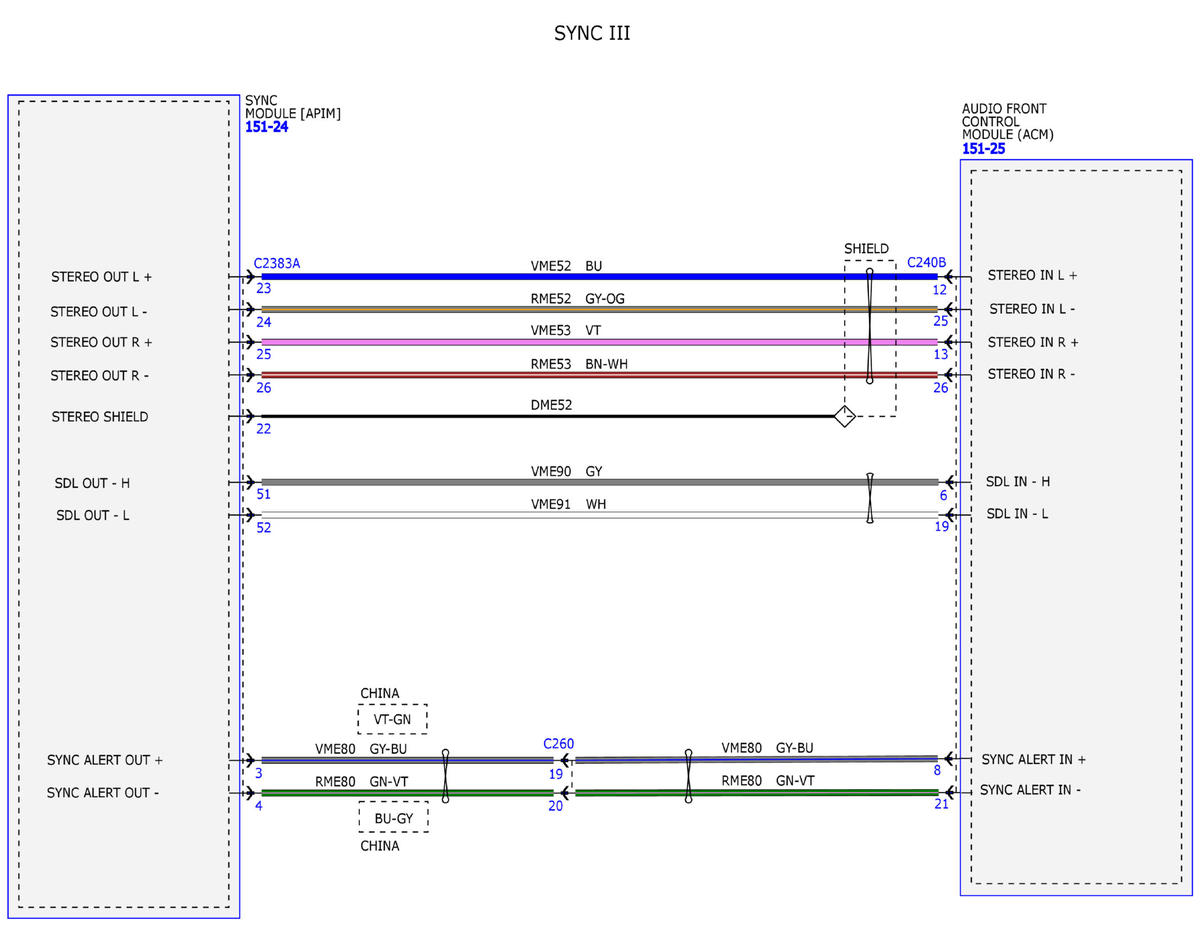Click the RME53 BN-WH wire label
The height and width of the screenshot is (927, 1200).
click(580, 364)
